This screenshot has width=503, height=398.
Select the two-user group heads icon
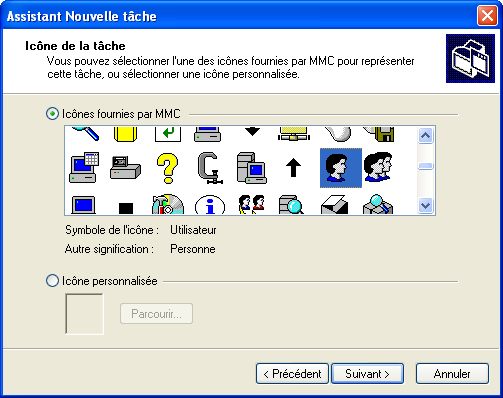pos(378,167)
